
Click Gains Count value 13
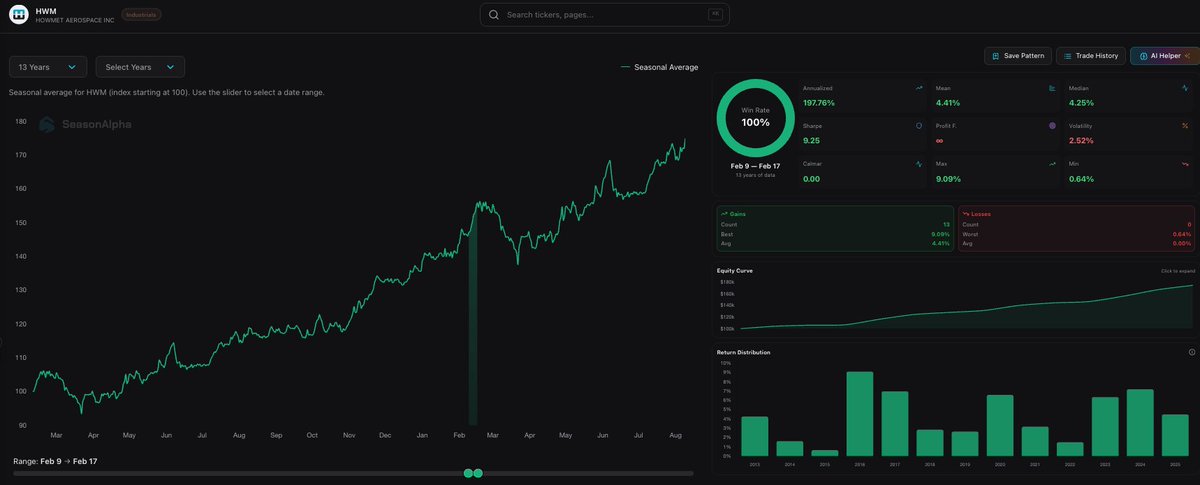(946, 224)
